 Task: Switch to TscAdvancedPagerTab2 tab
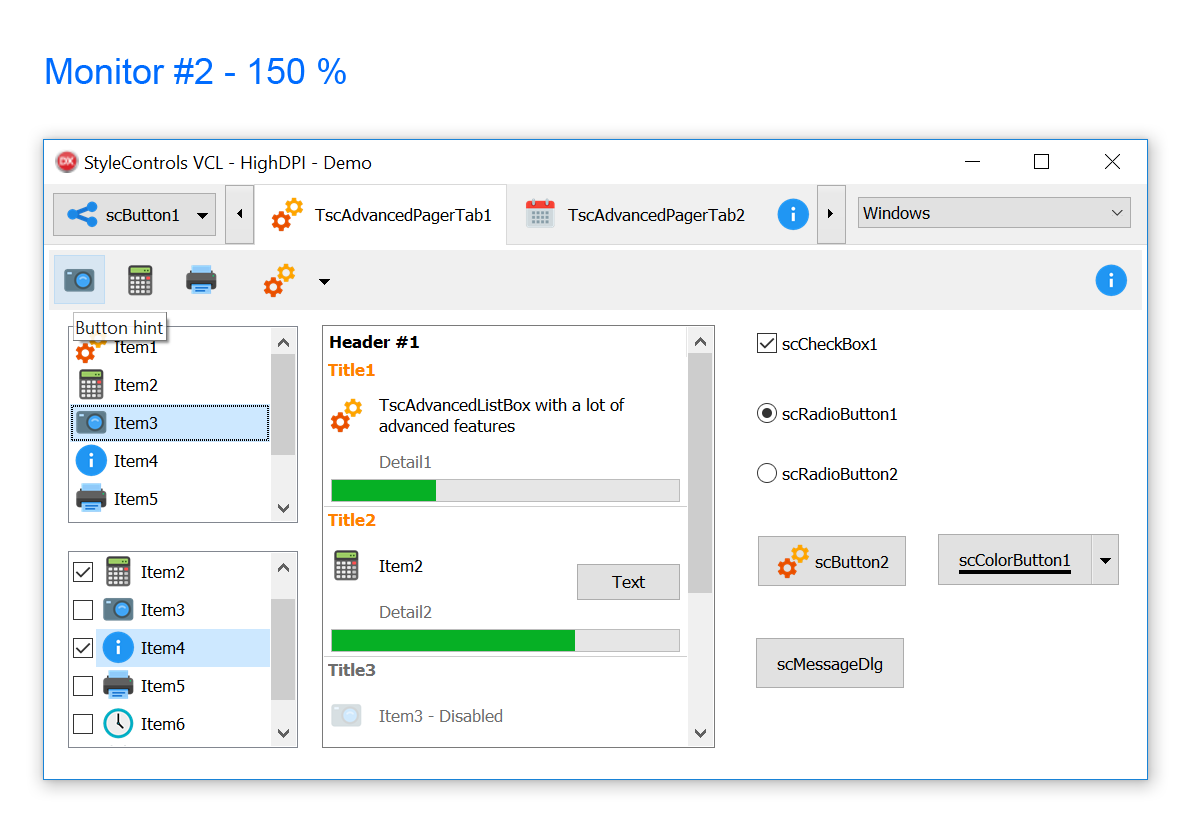(x=636, y=215)
